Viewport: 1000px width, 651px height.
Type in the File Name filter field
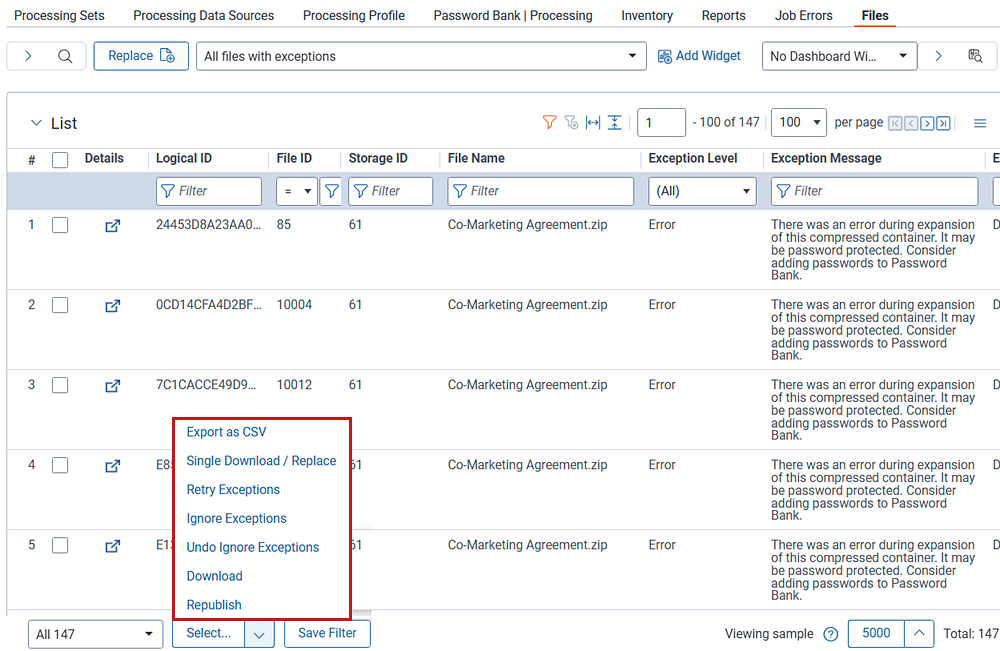[x=540, y=190]
